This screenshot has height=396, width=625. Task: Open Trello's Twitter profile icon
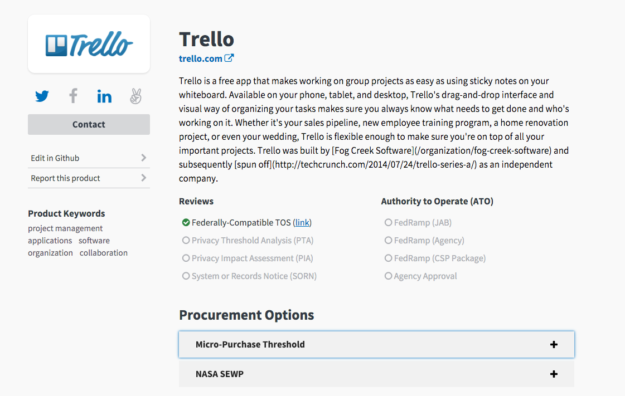pos(42,96)
